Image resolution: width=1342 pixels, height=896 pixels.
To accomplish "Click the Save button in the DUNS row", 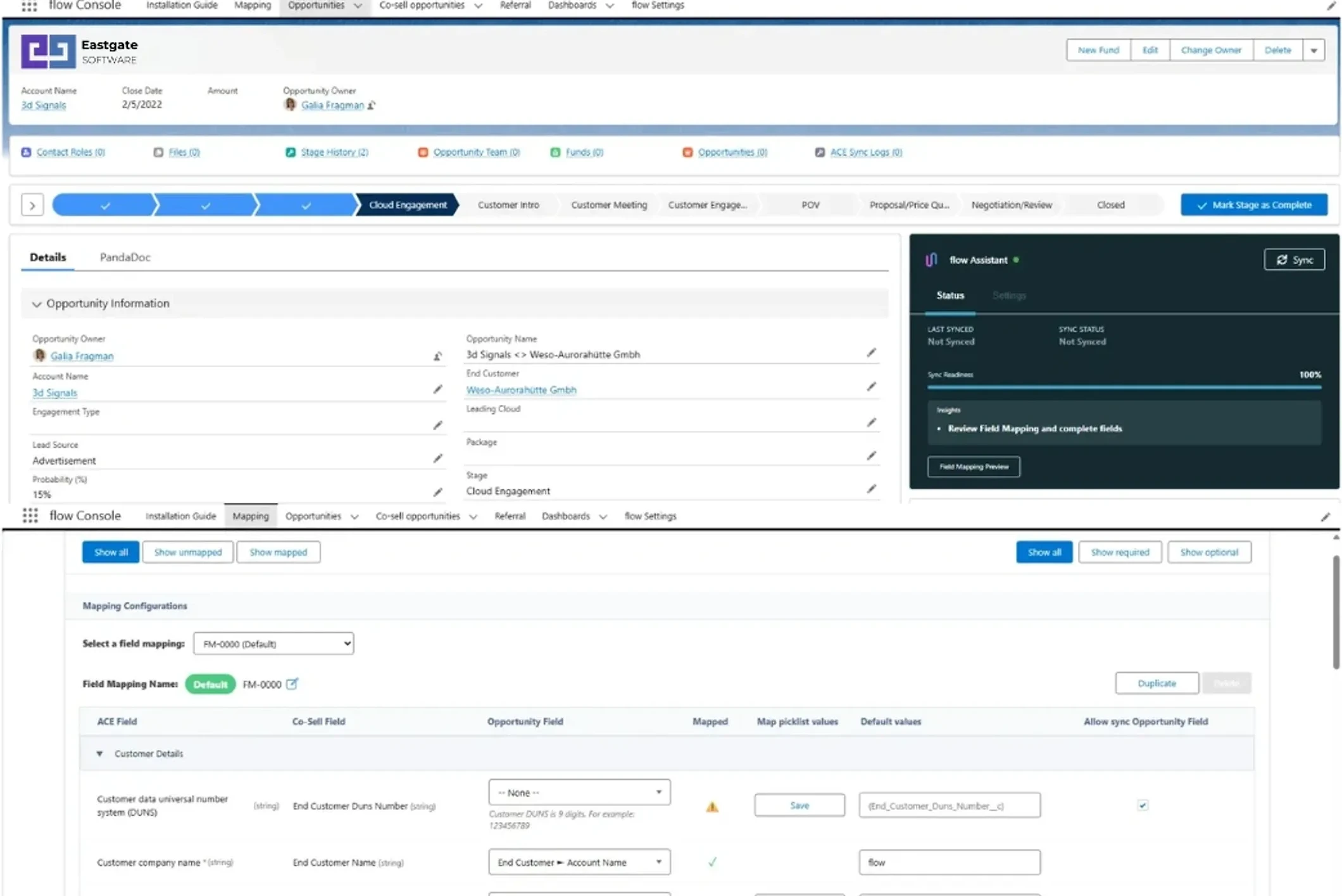I will (x=800, y=806).
